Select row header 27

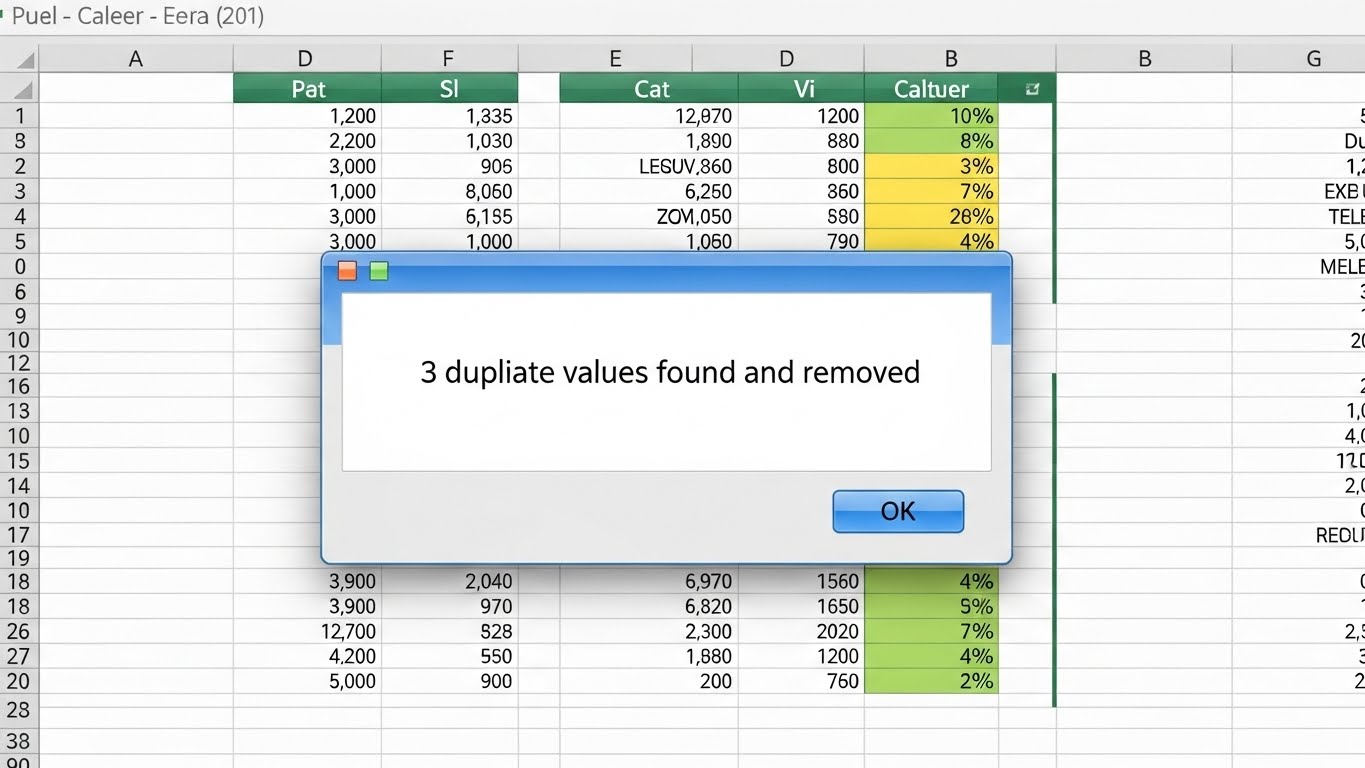coord(20,656)
